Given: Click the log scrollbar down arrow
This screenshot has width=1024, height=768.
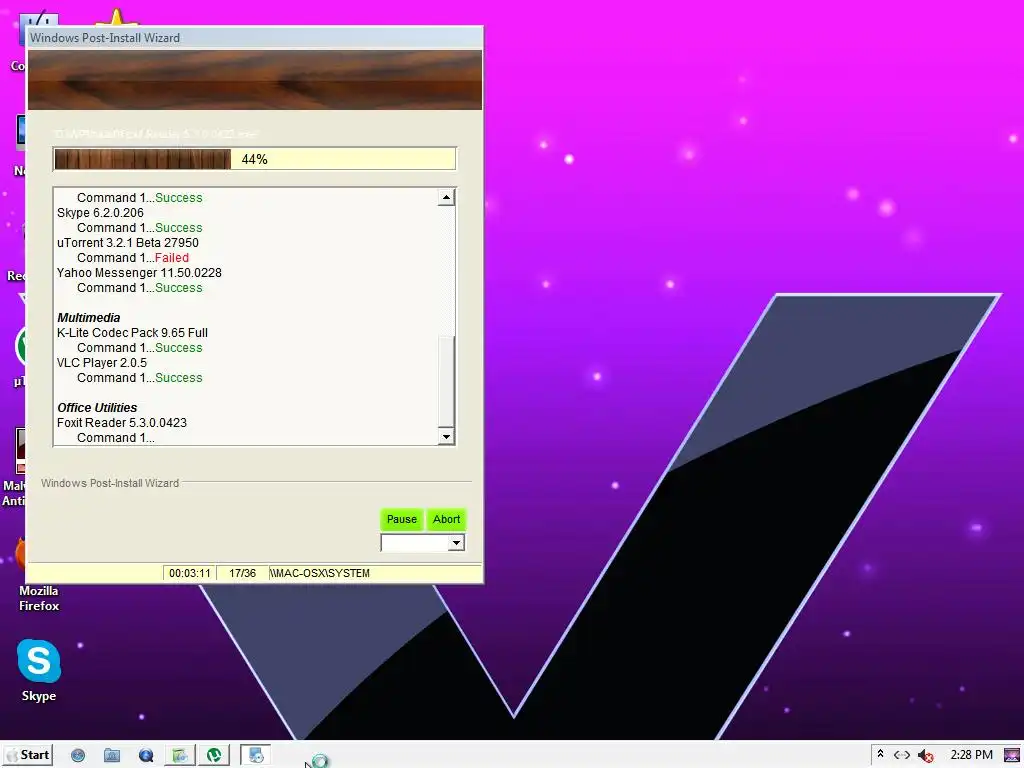Looking at the screenshot, I should coord(446,436).
